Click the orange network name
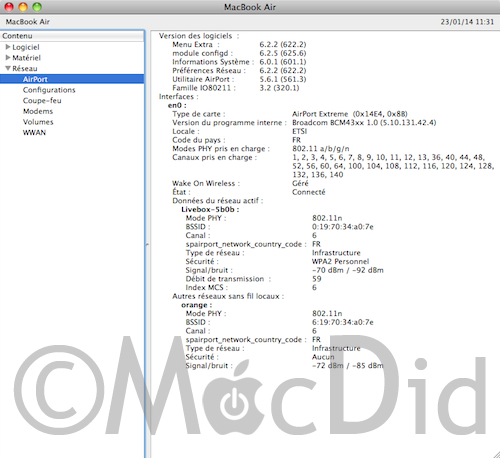 (196, 304)
